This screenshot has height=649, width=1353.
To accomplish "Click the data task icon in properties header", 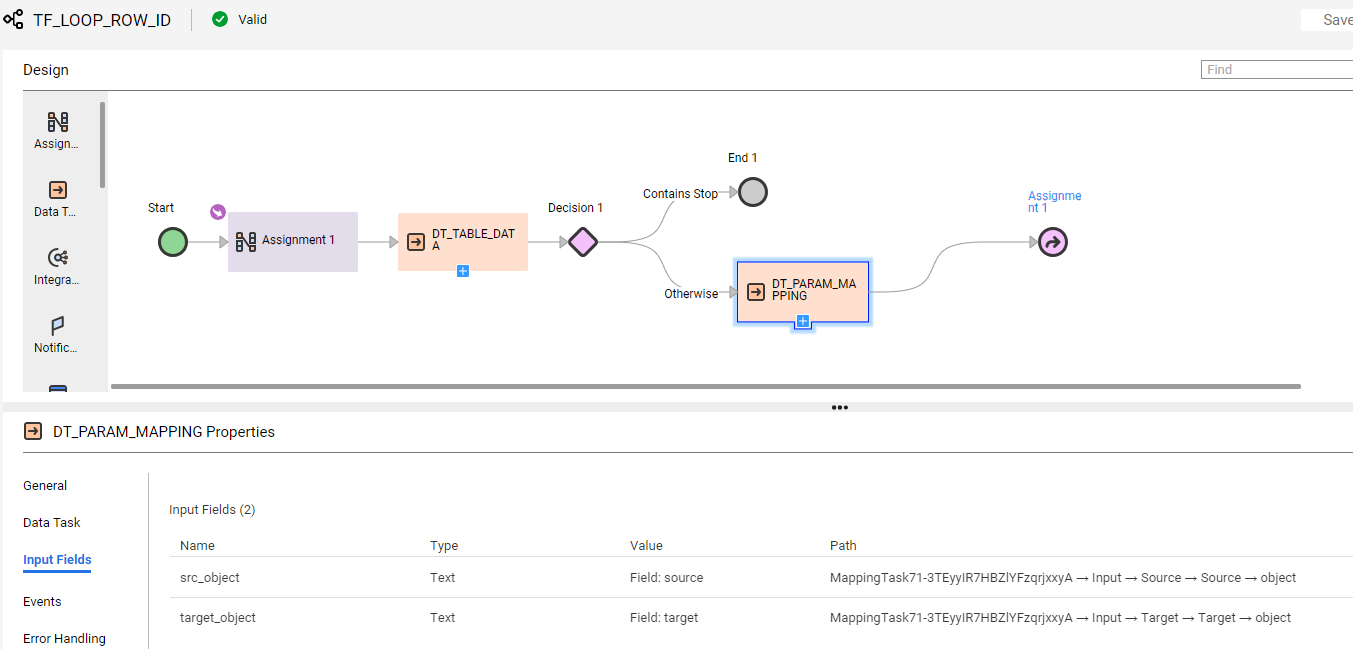I will tap(33, 432).
